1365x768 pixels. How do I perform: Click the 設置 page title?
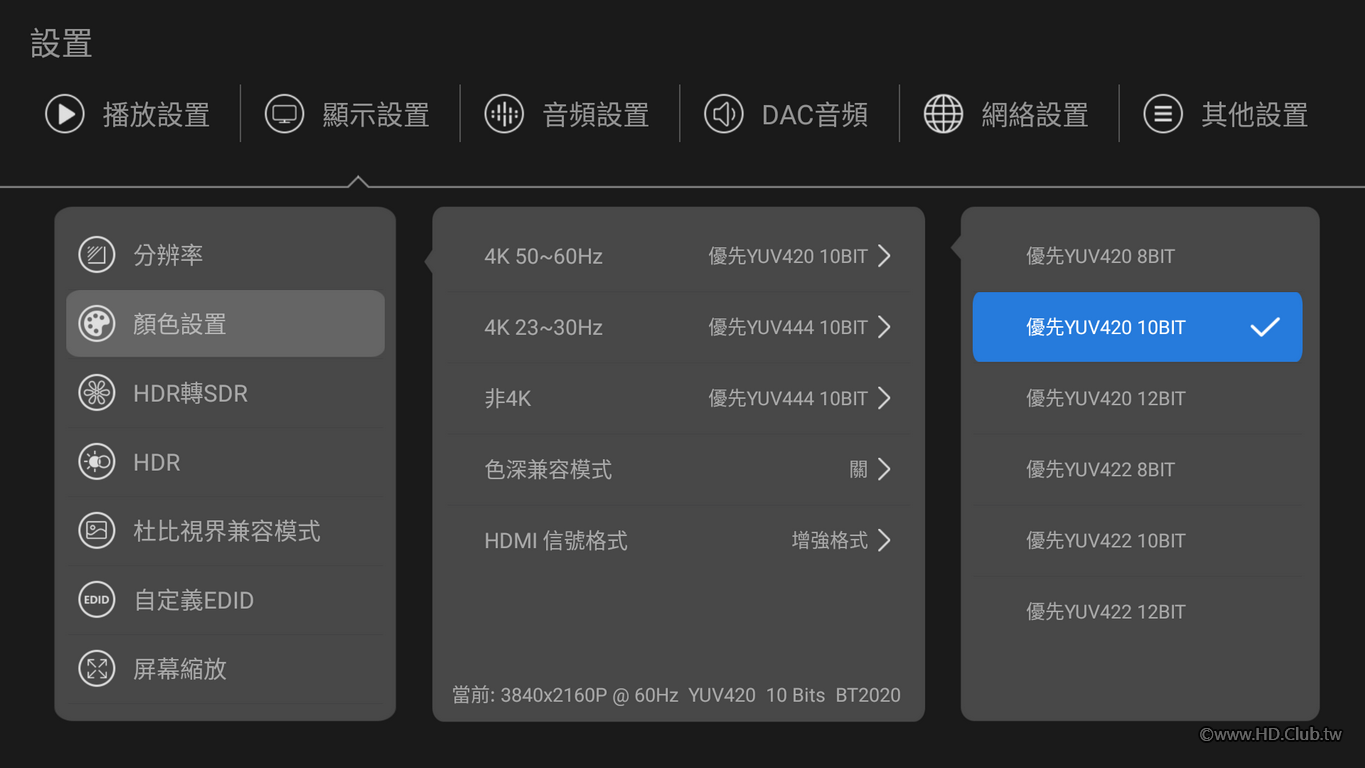pos(61,43)
